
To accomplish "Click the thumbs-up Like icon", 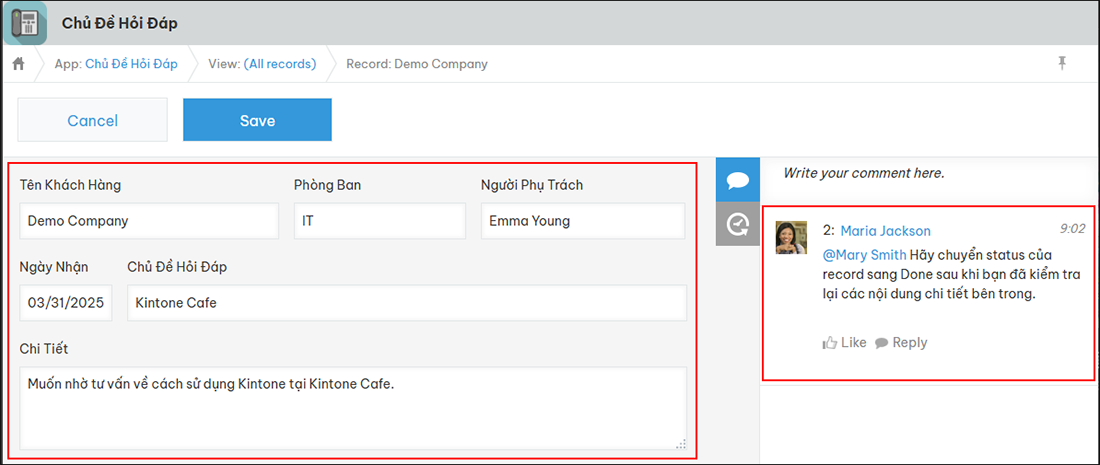I will [x=830, y=343].
